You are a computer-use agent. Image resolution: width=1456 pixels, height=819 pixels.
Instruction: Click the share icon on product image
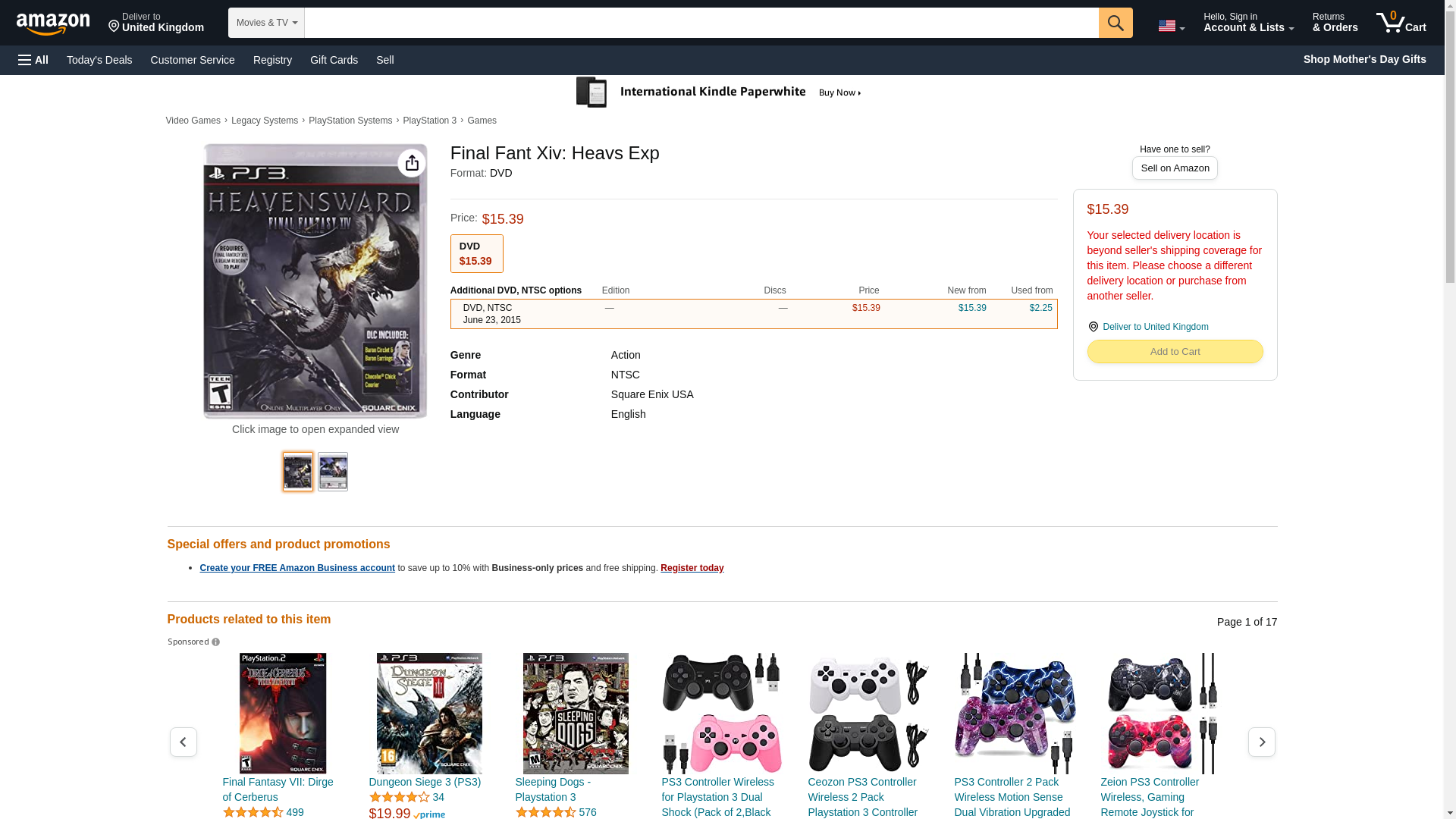pyautogui.click(x=412, y=163)
